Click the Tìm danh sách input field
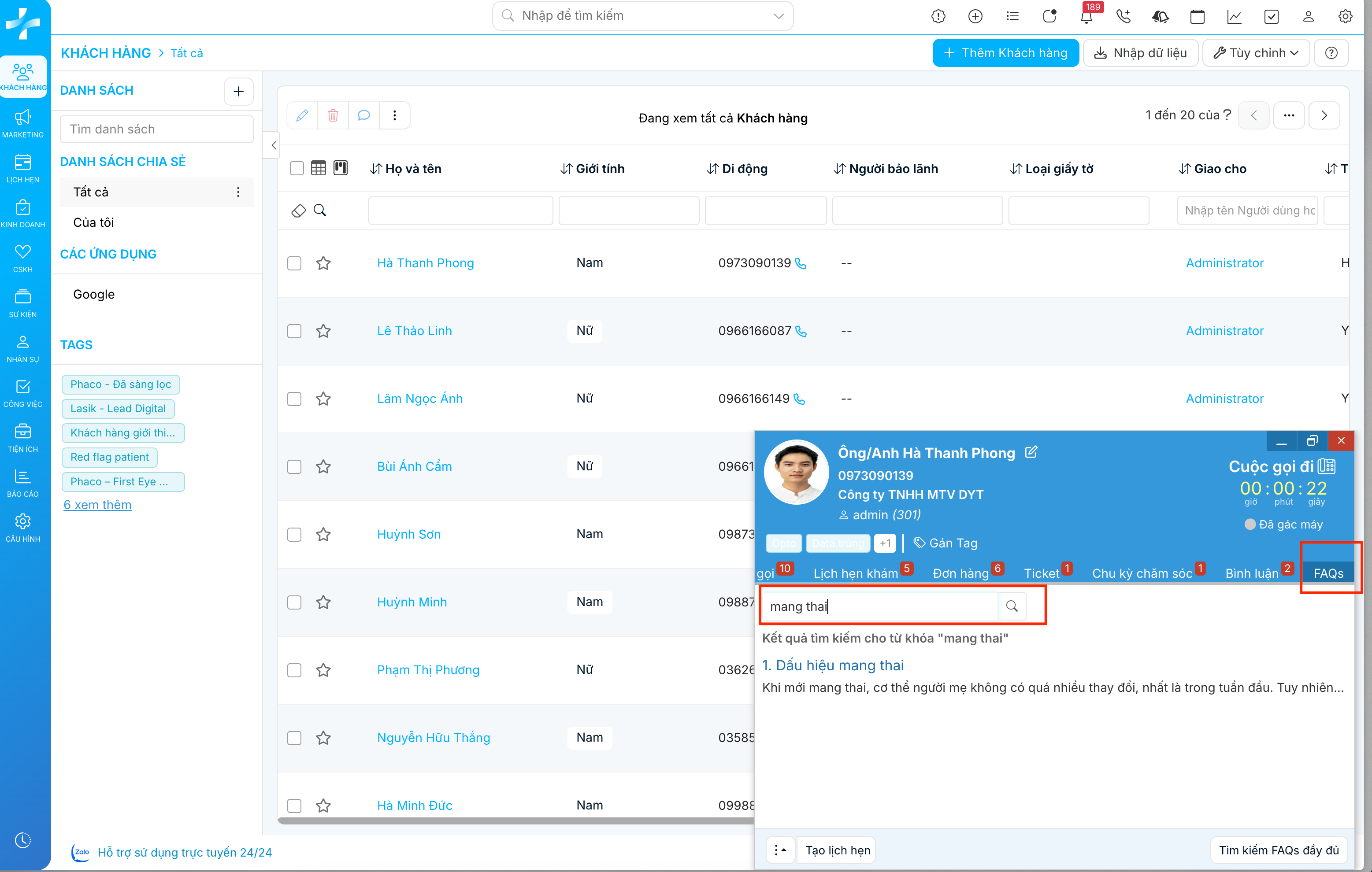1372x872 pixels. coord(157,129)
